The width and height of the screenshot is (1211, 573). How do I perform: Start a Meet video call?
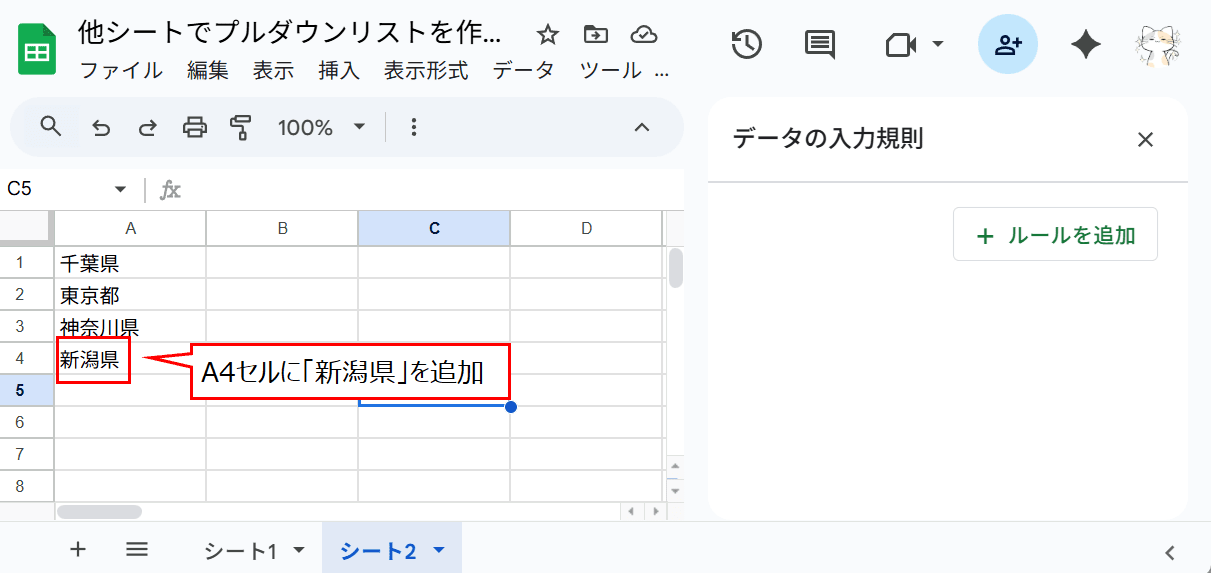coord(901,45)
